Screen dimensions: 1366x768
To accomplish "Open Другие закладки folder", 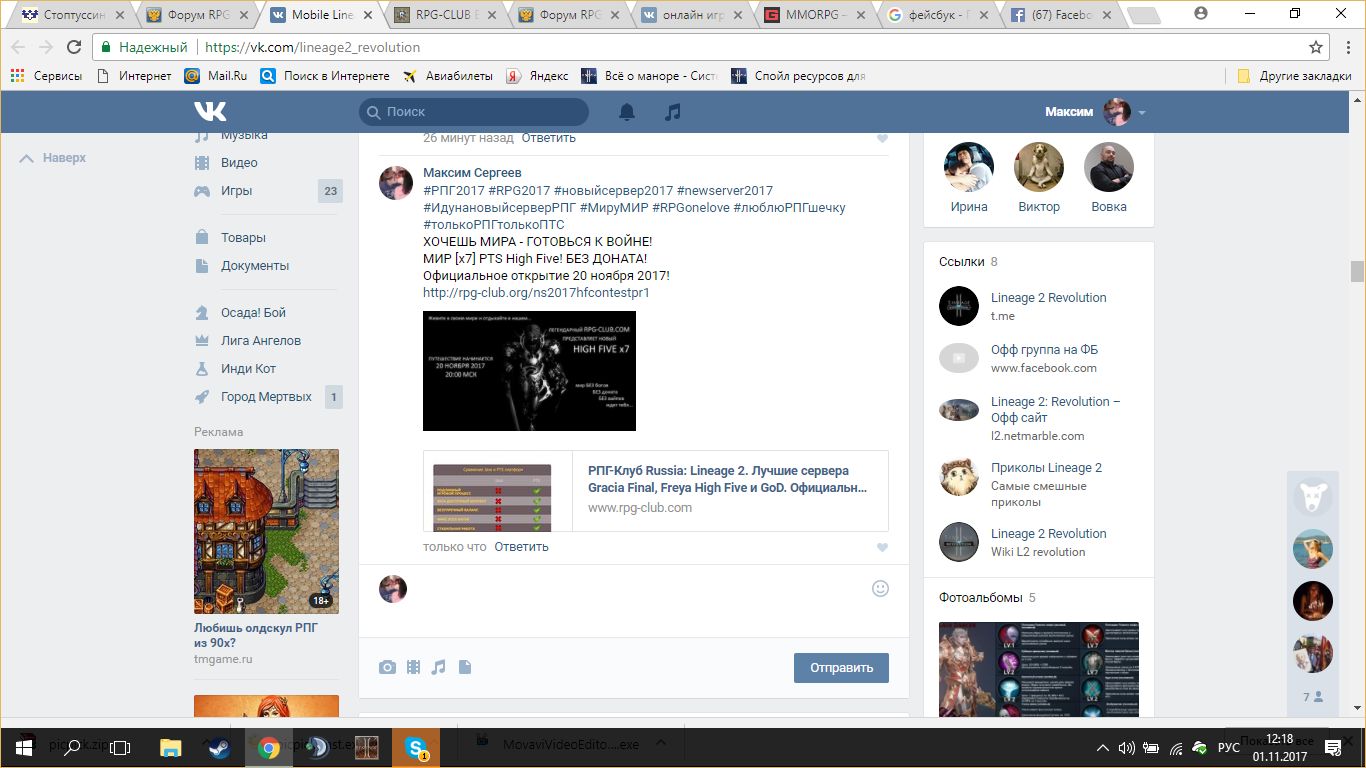I will tap(1294, 76).
